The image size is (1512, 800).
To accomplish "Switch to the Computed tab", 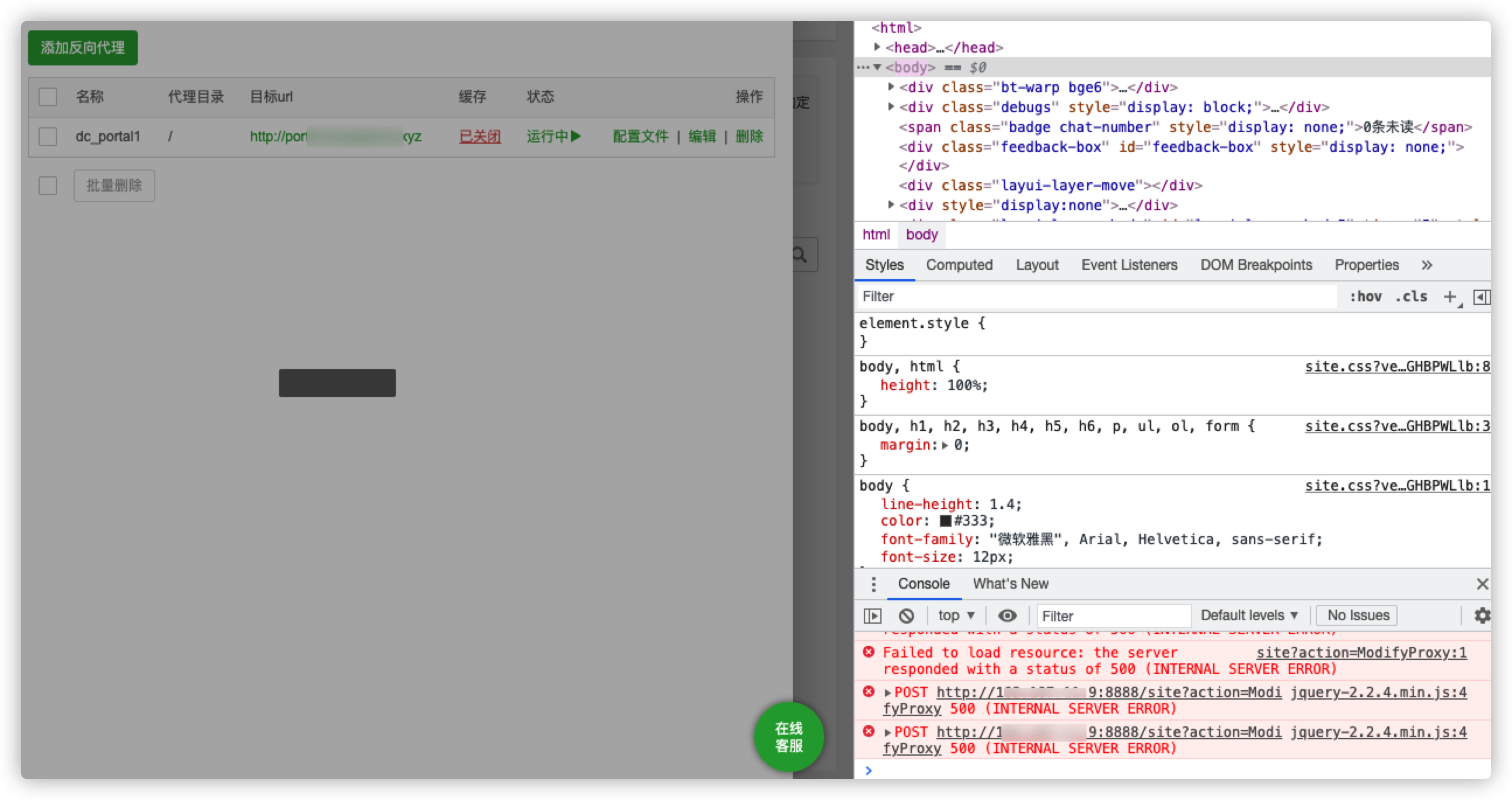I will point(959,265).
